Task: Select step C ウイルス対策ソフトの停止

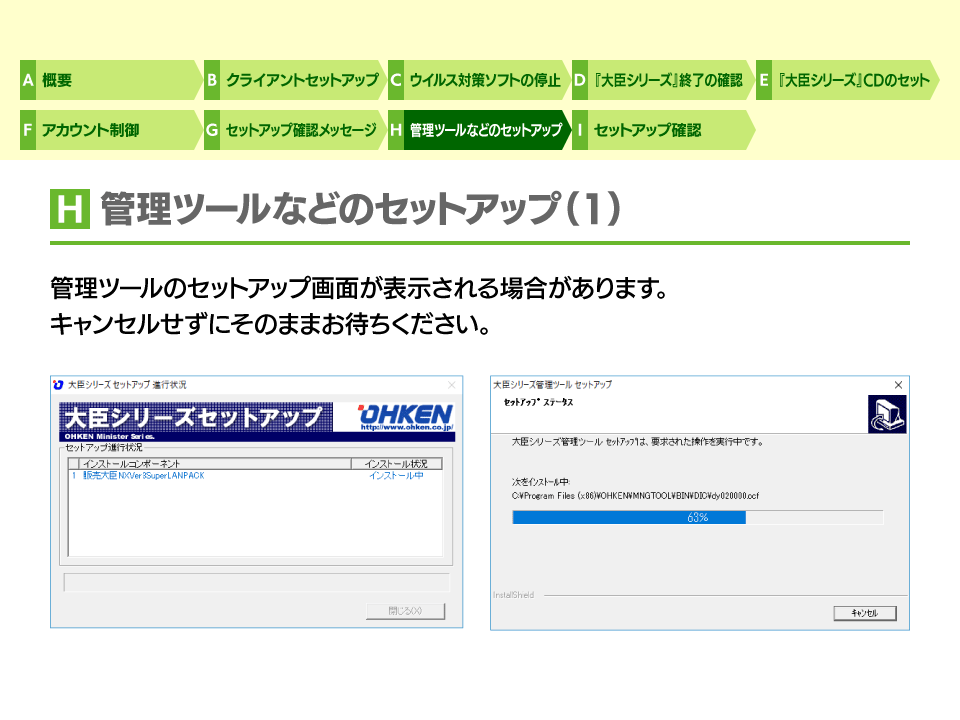Action: tap(479, 80)
